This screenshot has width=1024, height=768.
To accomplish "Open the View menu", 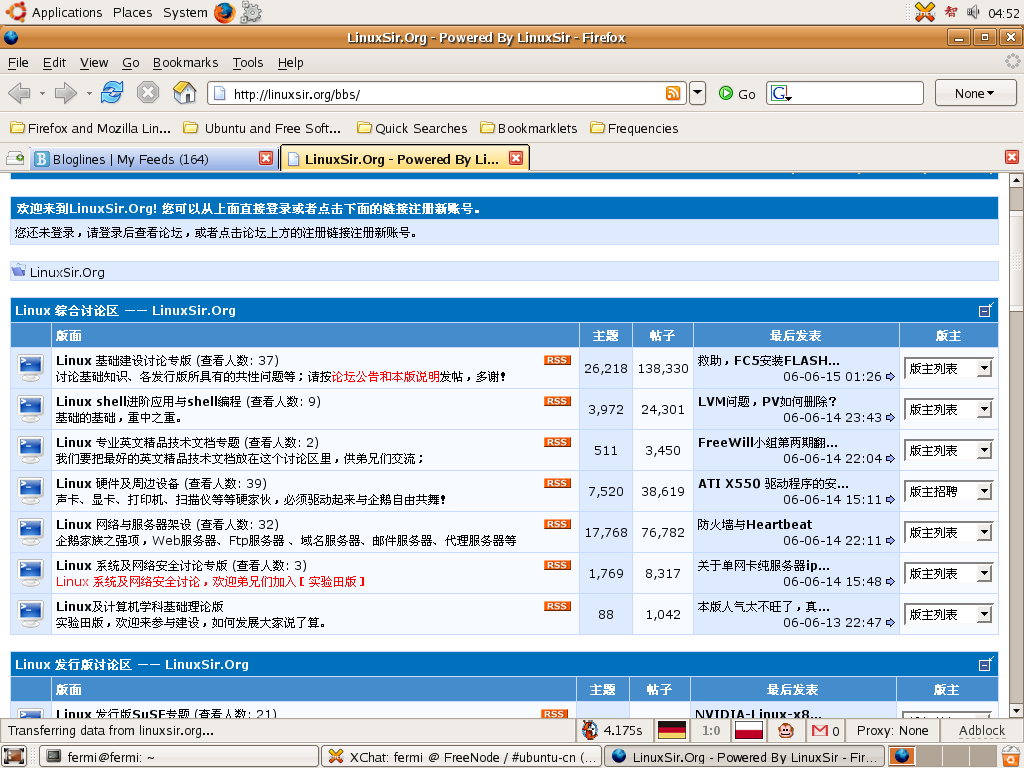I will tap(94, 63).
